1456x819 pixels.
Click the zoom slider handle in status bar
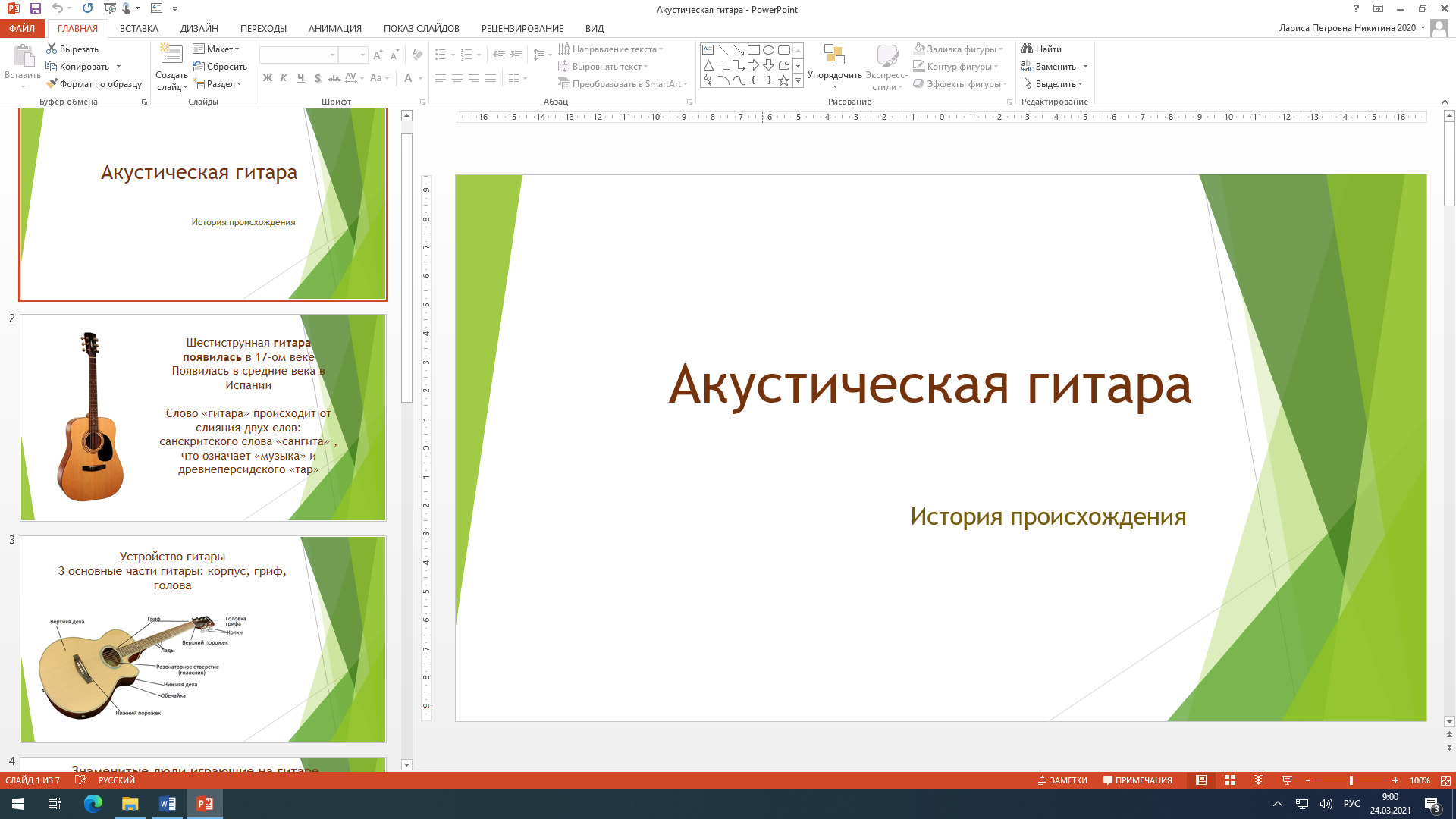pos(1351,780)
